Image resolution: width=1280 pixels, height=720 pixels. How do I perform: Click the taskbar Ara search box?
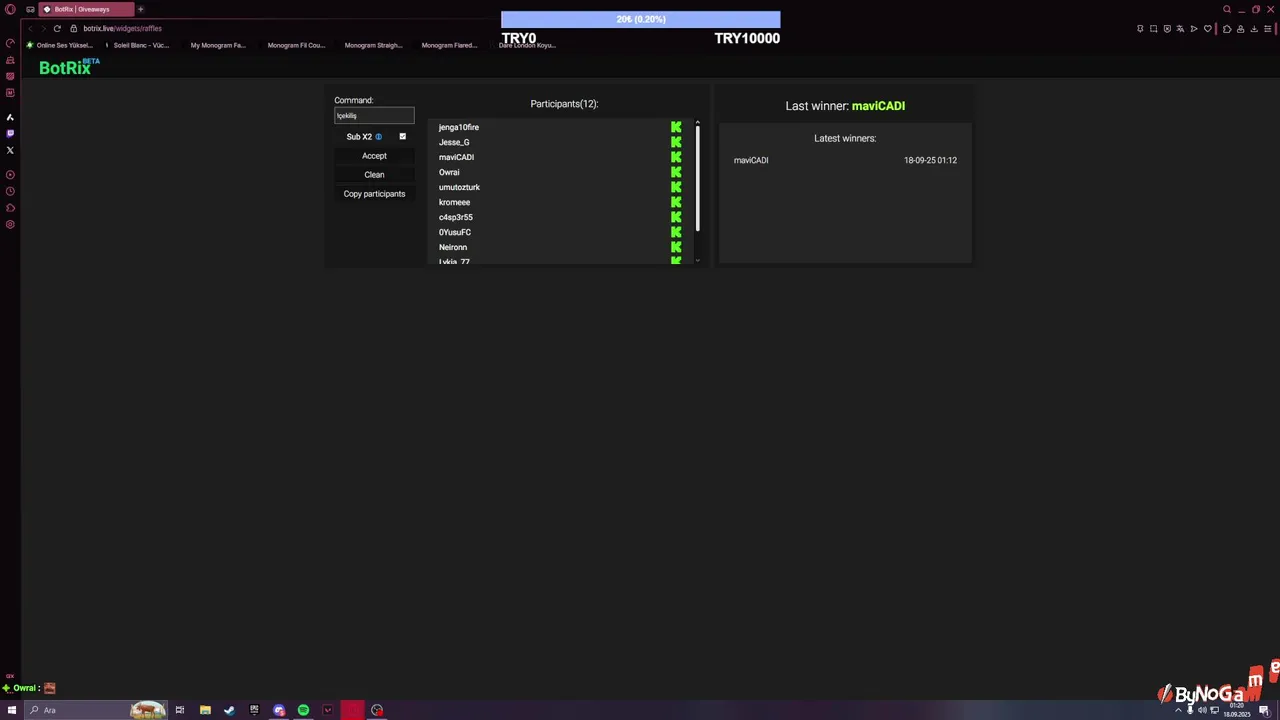(95, 710)
